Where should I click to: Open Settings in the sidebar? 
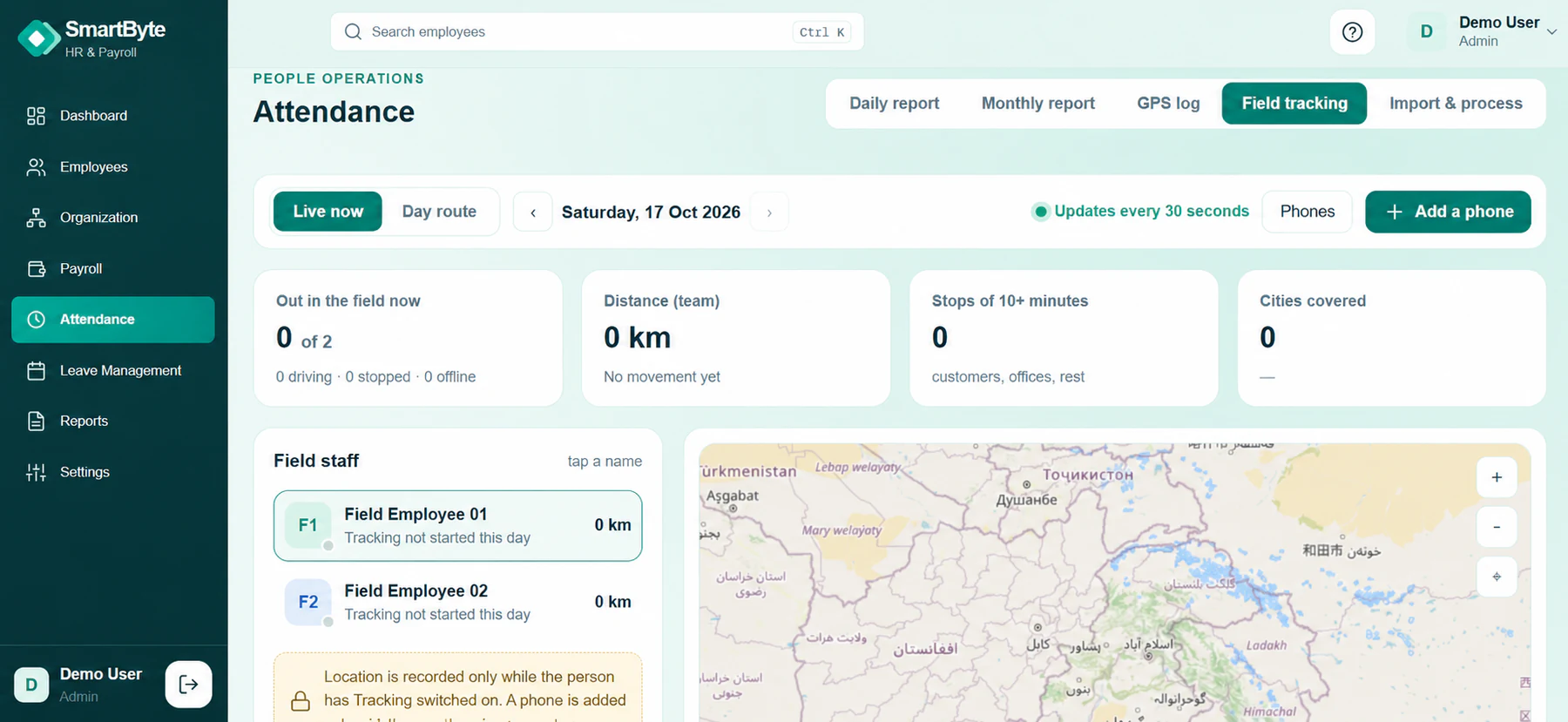pos(113,472)
